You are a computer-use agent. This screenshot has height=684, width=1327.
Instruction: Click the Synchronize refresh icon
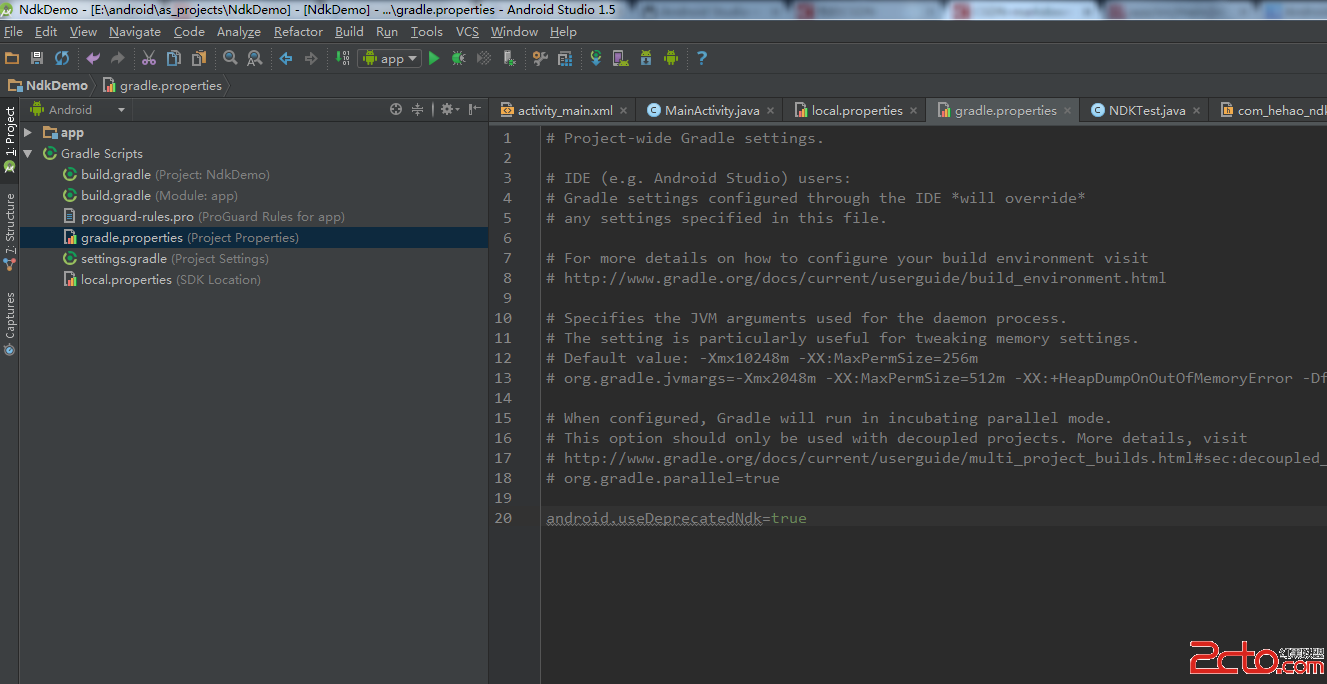[x=62, y=59]
